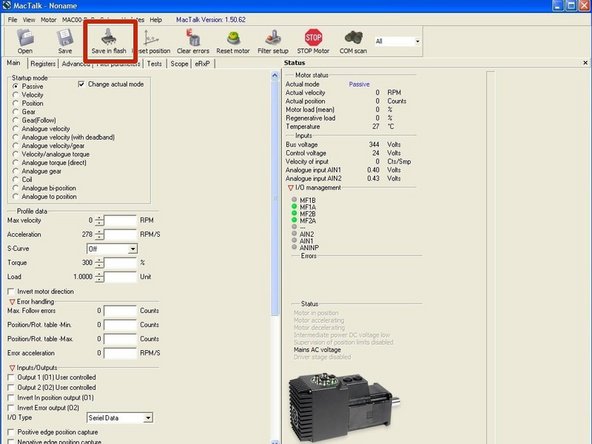Open the S-Curve dropdown
The image size is (592, 444).
point(133,249)
